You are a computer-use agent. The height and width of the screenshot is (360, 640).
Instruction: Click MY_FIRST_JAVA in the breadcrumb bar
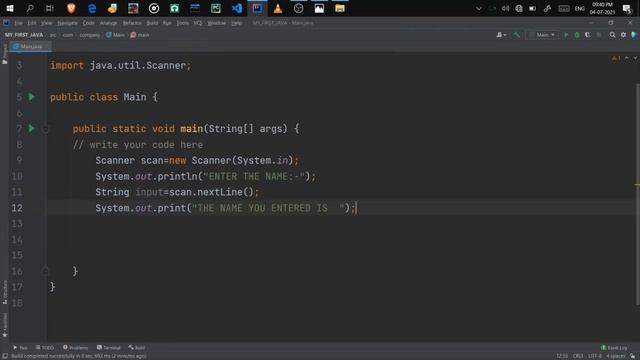click(24, 35)
